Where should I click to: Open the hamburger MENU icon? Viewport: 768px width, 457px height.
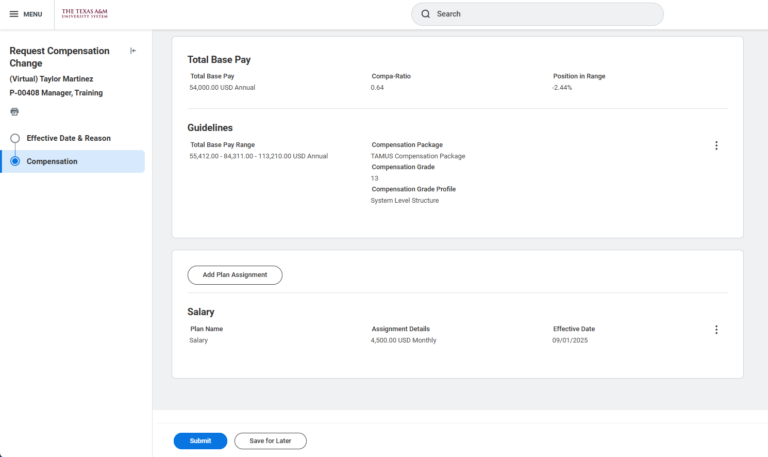14,14
